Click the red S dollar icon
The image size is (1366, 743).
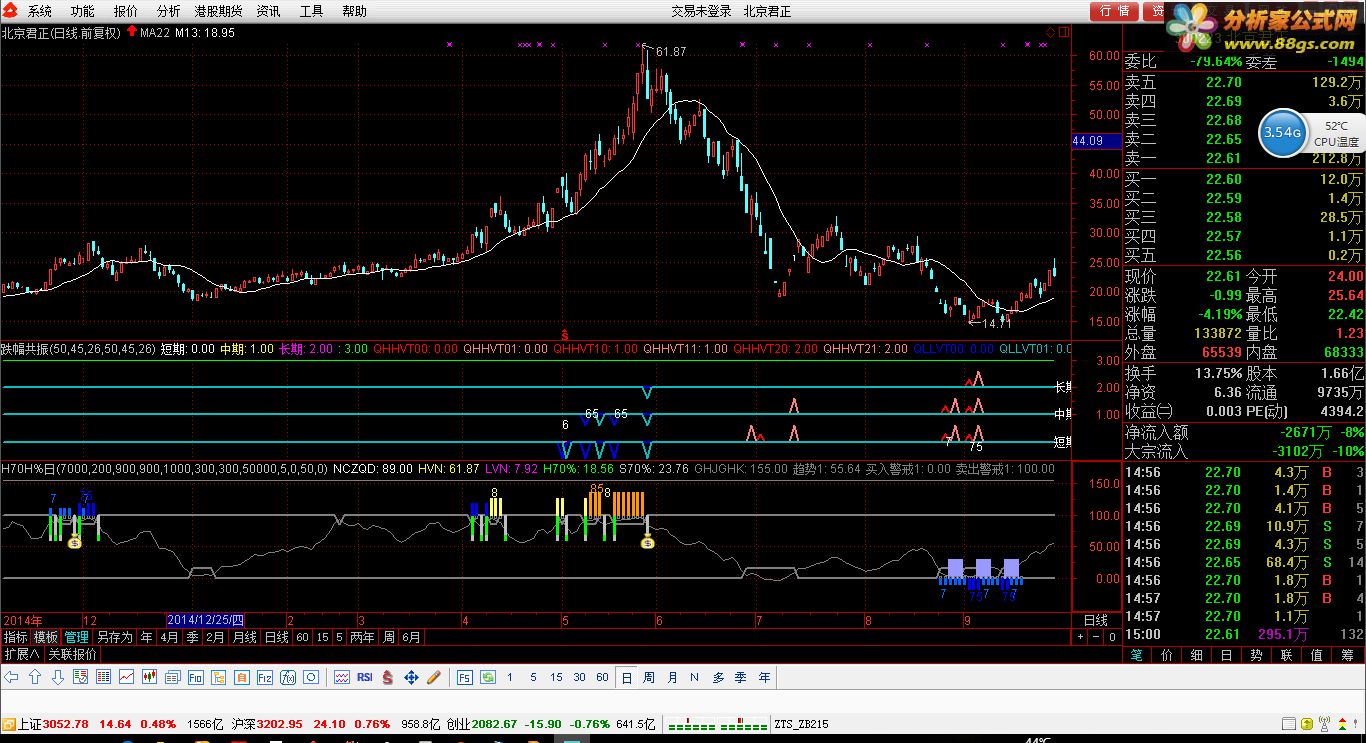387,677
